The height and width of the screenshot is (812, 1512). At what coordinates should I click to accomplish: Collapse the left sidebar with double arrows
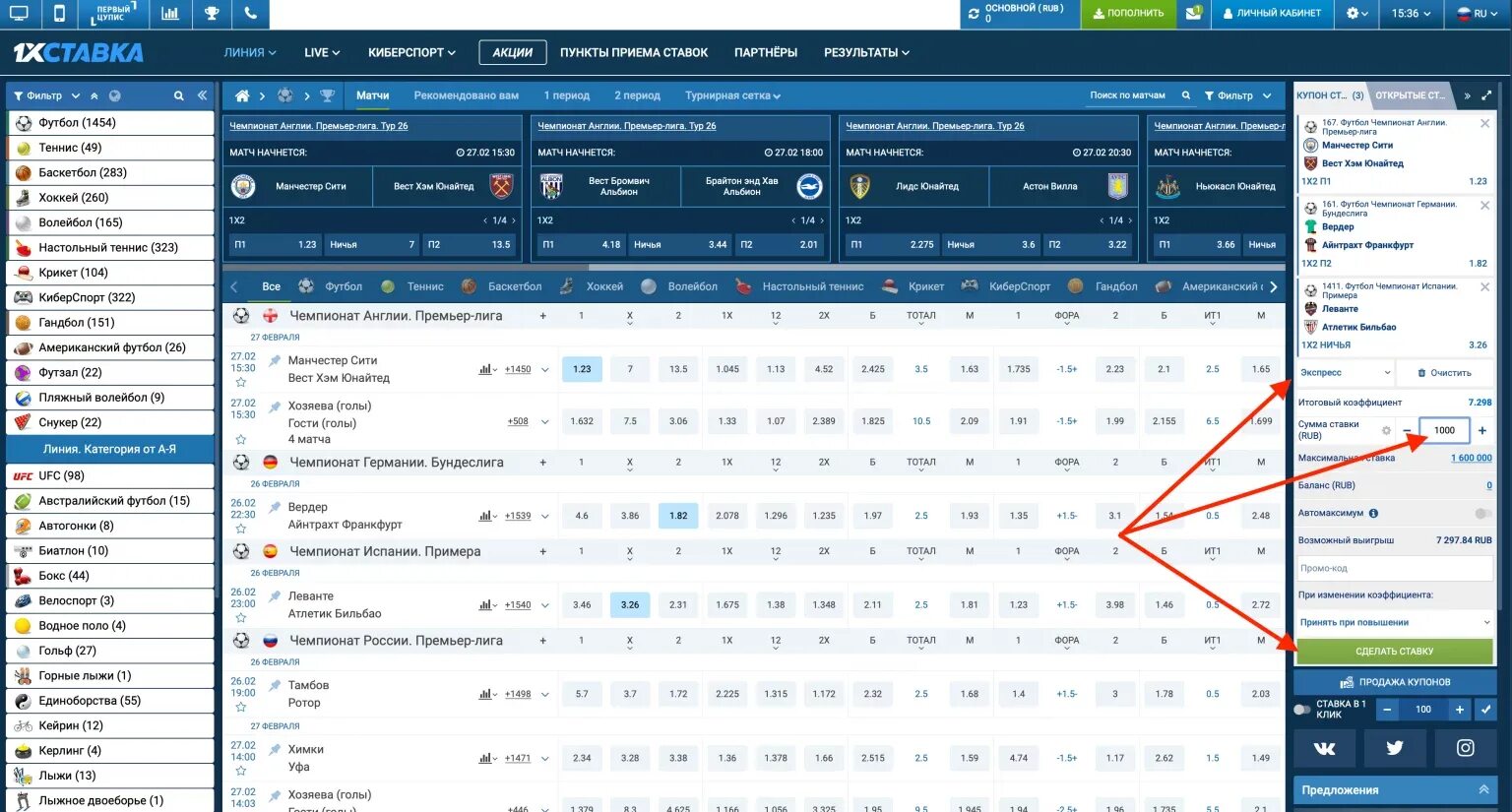202,95
